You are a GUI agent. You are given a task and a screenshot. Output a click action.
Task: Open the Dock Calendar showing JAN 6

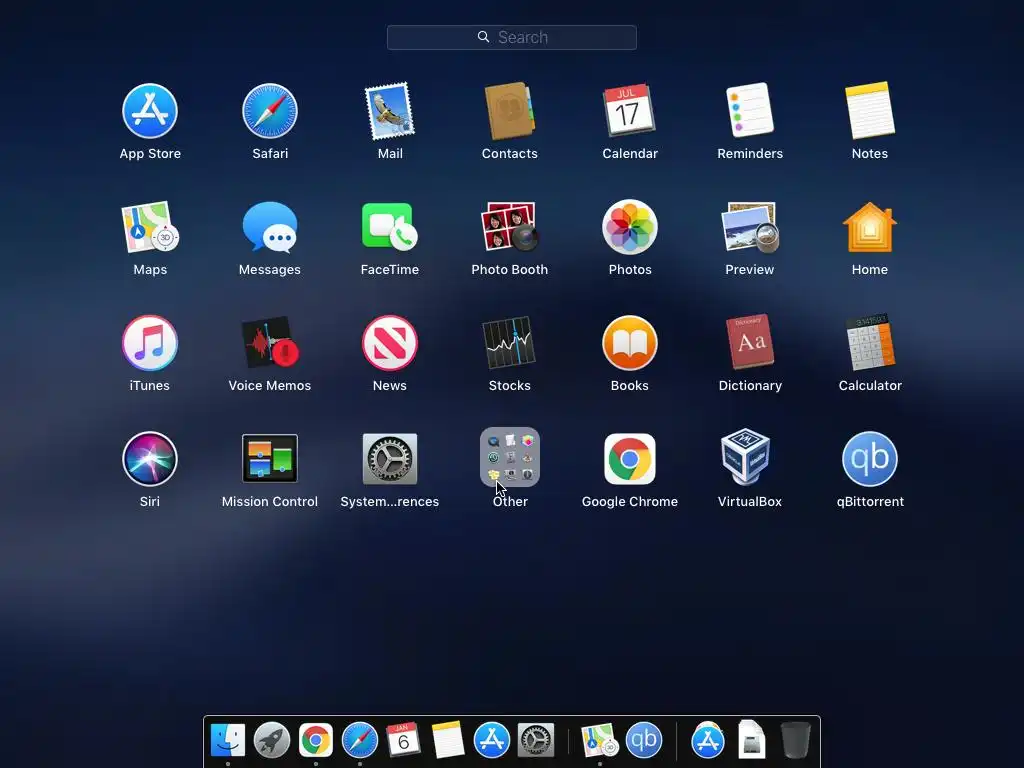403,740
